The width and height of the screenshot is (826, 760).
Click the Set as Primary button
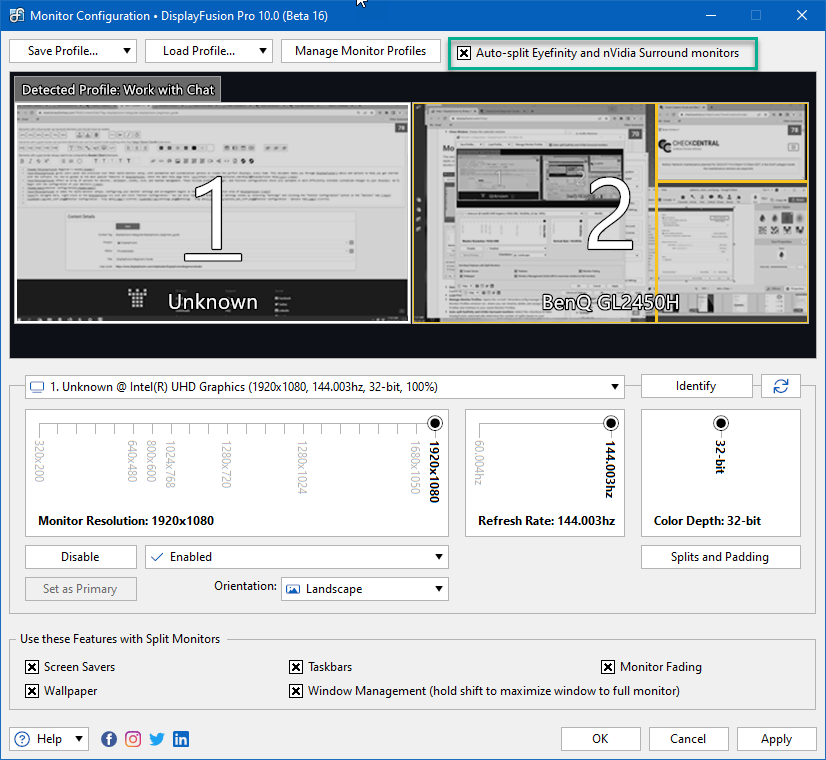pos(81,589)
